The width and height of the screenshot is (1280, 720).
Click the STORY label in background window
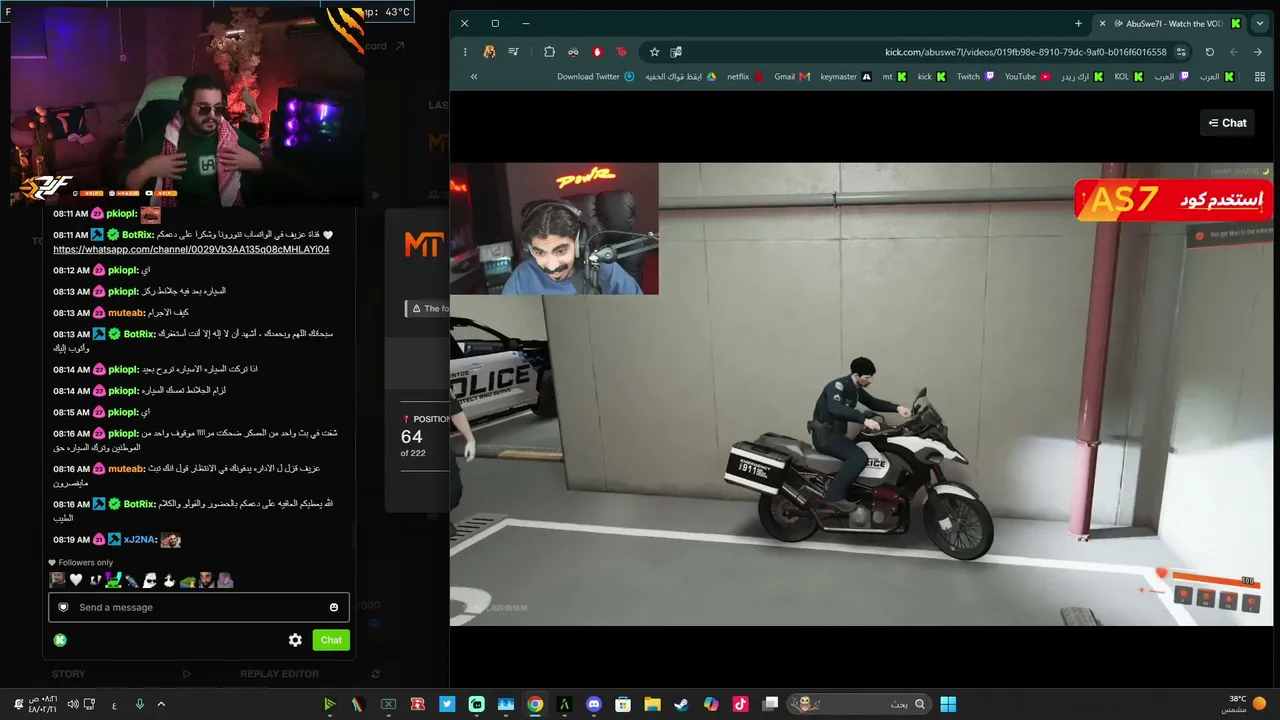(x=69, y=674)
